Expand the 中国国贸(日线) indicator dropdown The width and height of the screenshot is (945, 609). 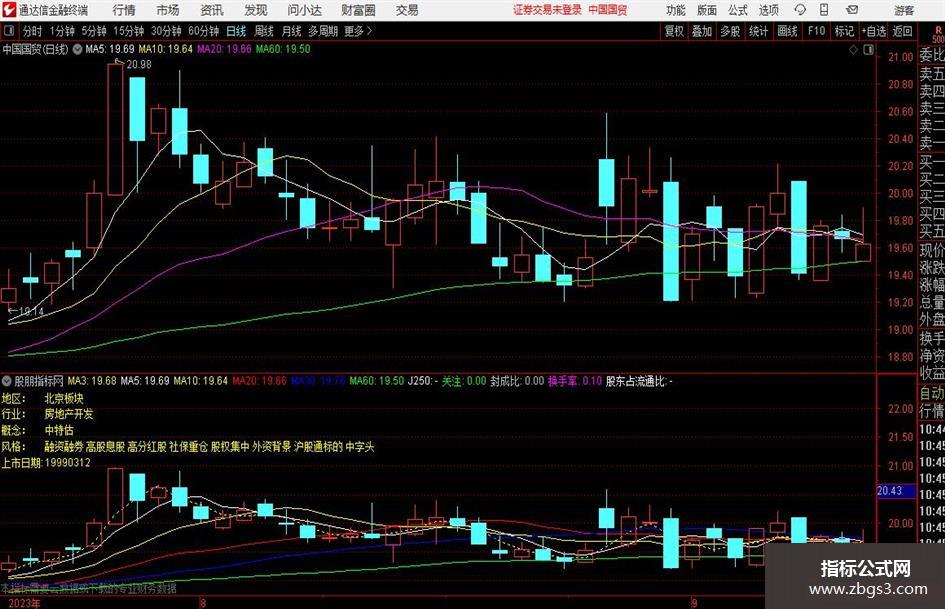[78, 49]
